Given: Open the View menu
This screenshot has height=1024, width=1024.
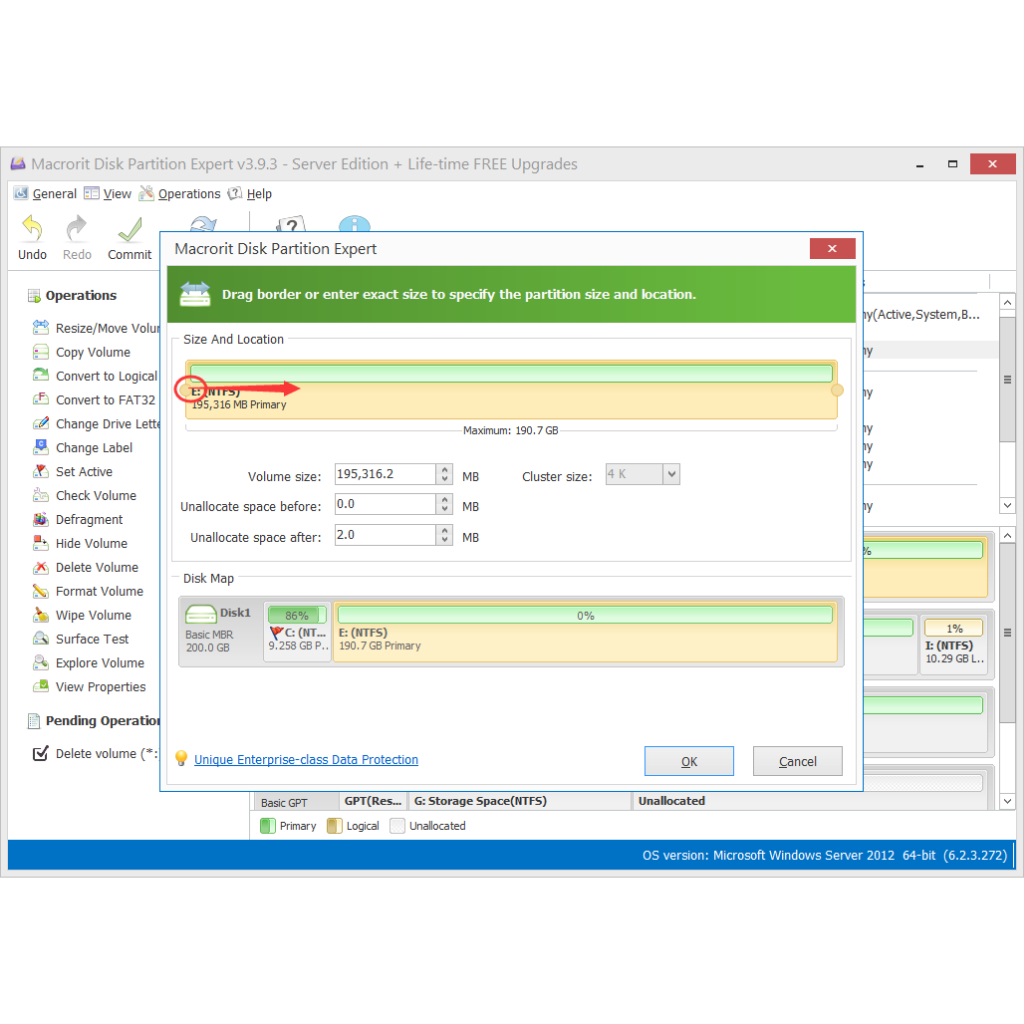Looking at the screenshot, I should [x=108, y=193].
